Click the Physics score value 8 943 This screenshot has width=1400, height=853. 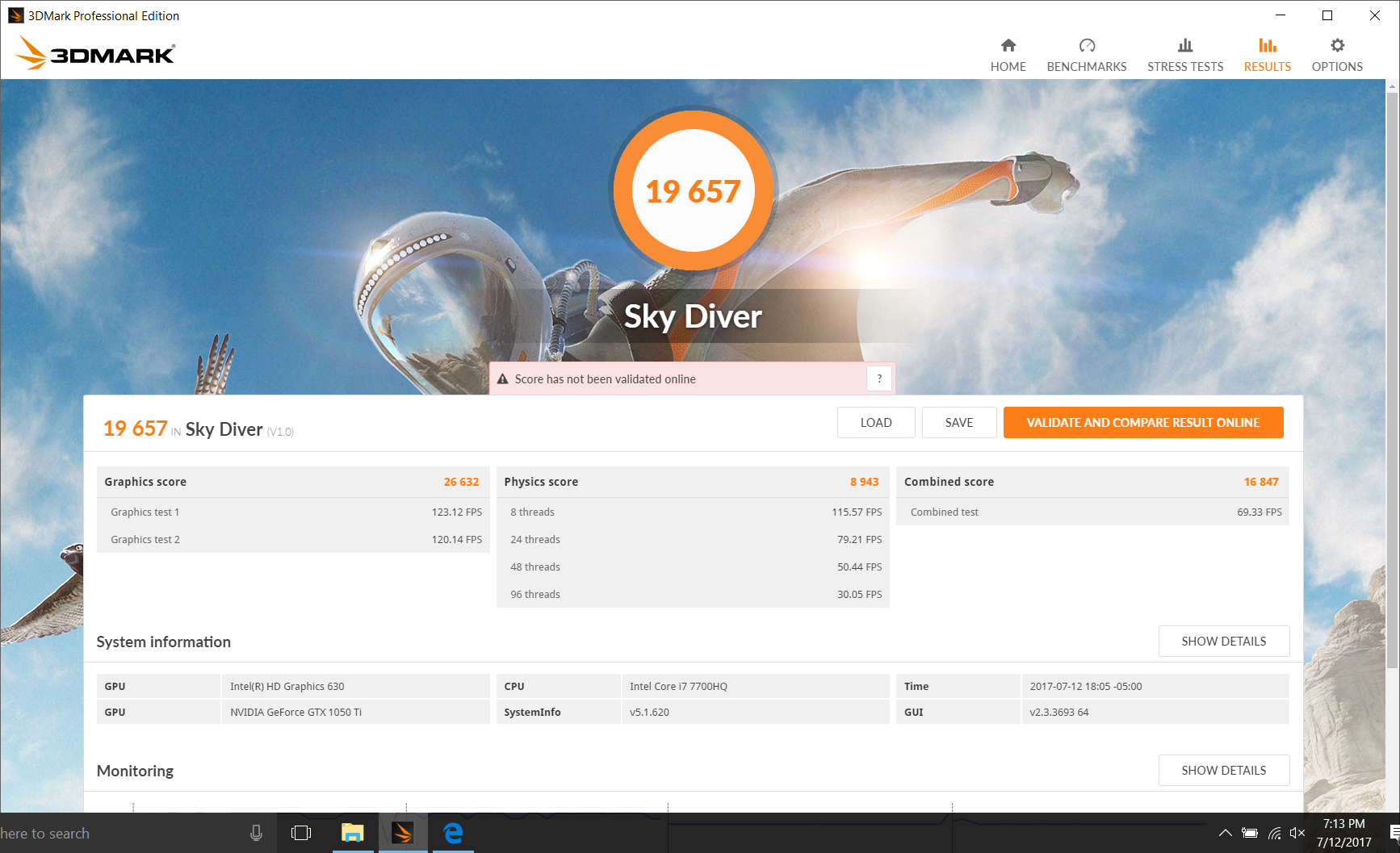pyautogui.click(x=864, y=482)
